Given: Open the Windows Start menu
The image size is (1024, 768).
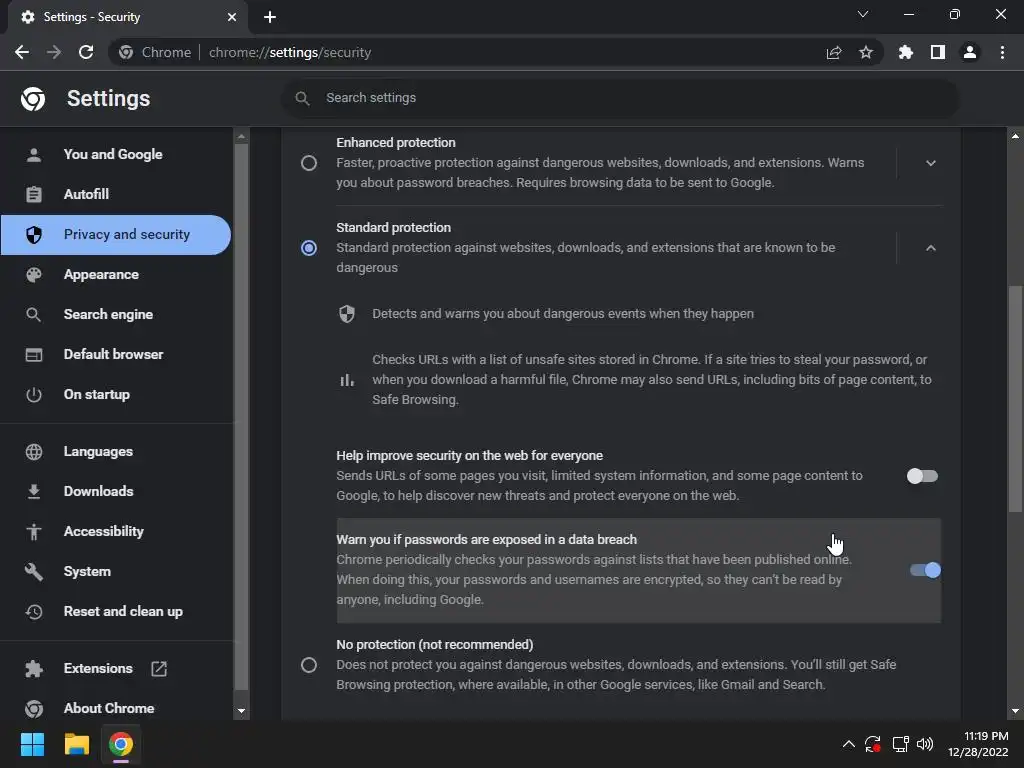Looking at the screenshot, I should tap(32, 744).
